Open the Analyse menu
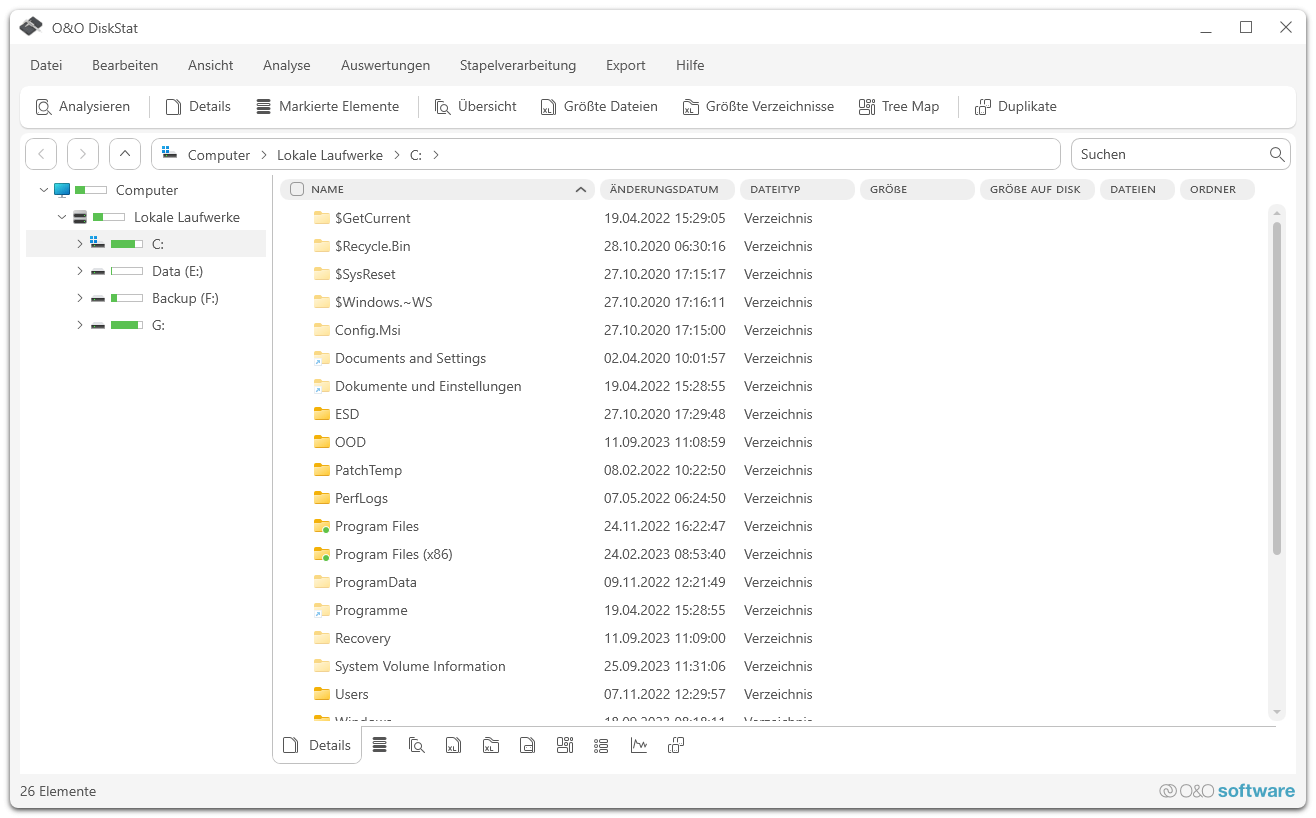Viewport: 1316px width, 818px height. (x=287, y=65)
